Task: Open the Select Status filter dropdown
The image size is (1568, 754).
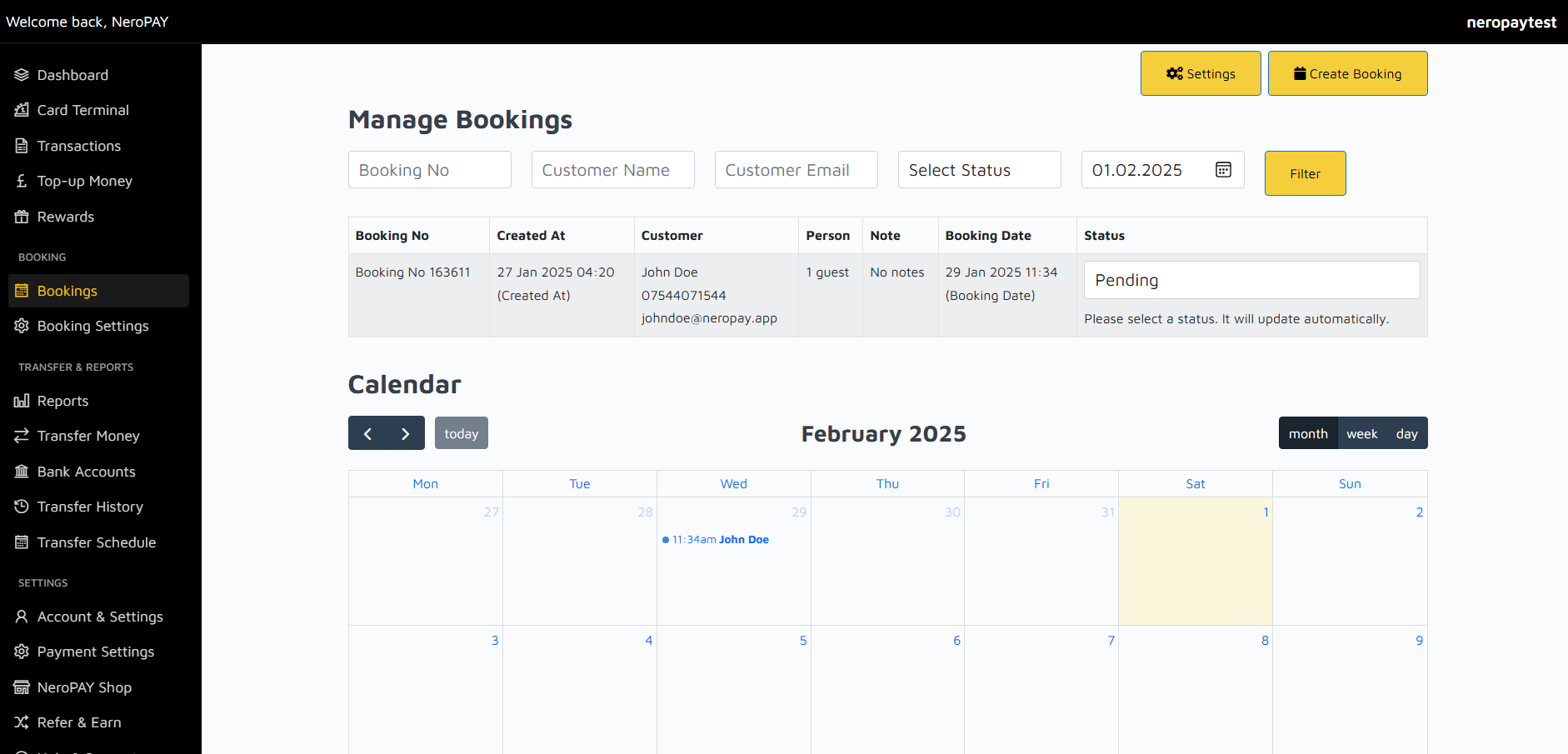Action: 979,170
